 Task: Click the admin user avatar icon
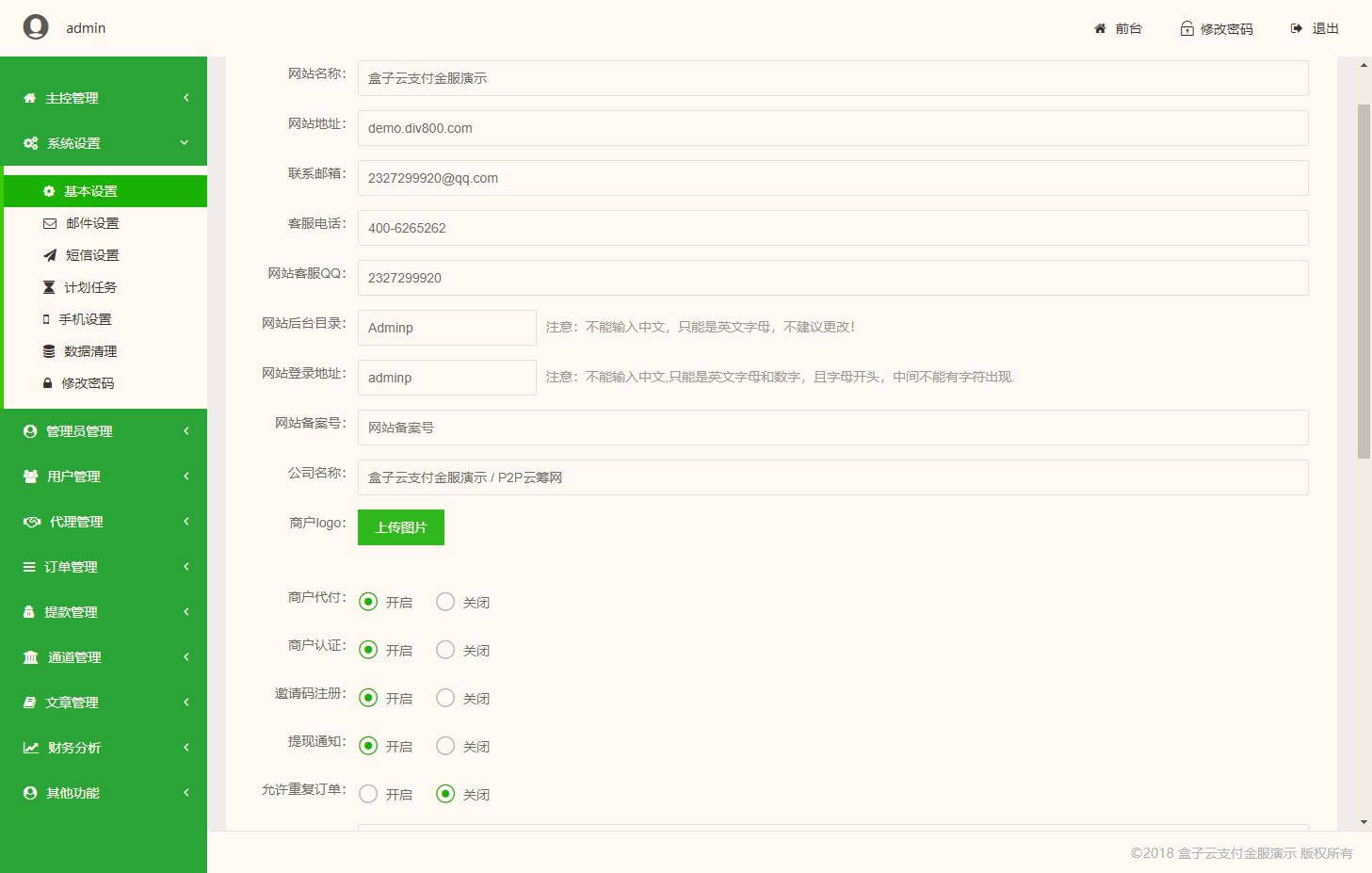(x=36, y=27)
